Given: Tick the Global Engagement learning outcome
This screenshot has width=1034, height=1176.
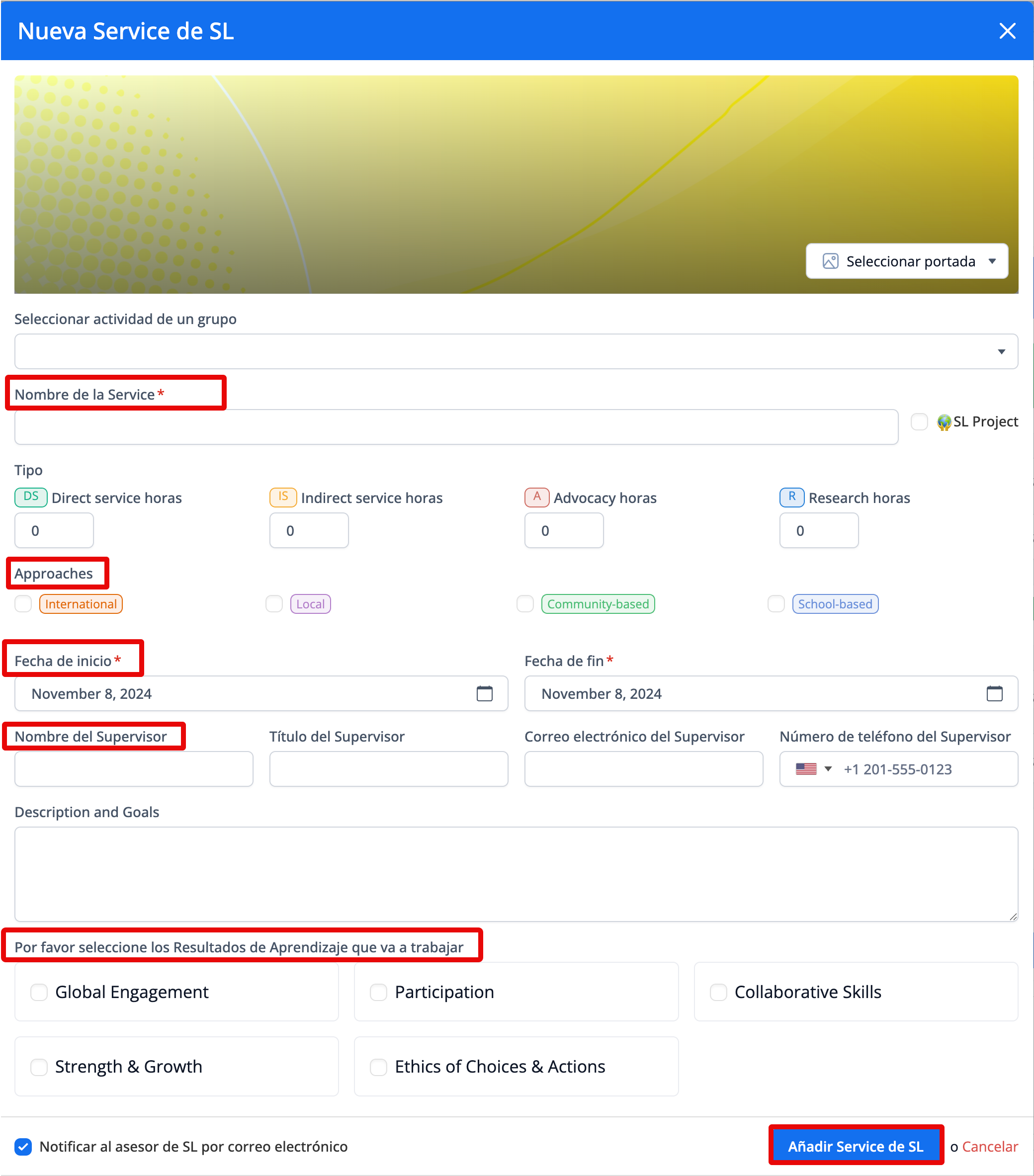Looking at the screenshot, I should tap(39, 992).
